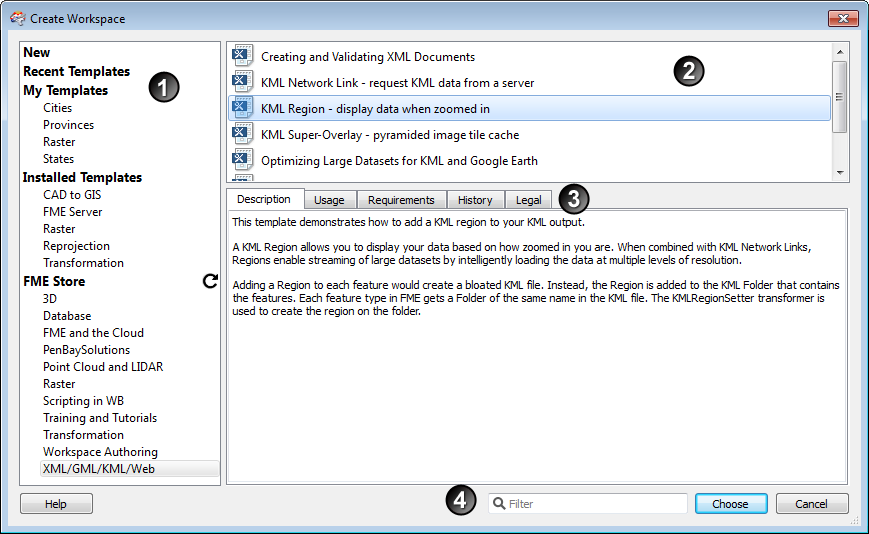Cancel the Create Workspace dialog
The width and height of the screenshot is (869, 534).
click(x=811, y=504)
